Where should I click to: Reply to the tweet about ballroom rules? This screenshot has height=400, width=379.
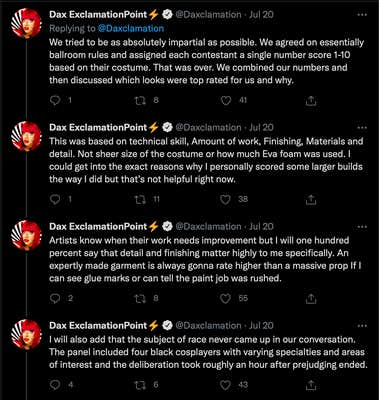pos(55,100)
